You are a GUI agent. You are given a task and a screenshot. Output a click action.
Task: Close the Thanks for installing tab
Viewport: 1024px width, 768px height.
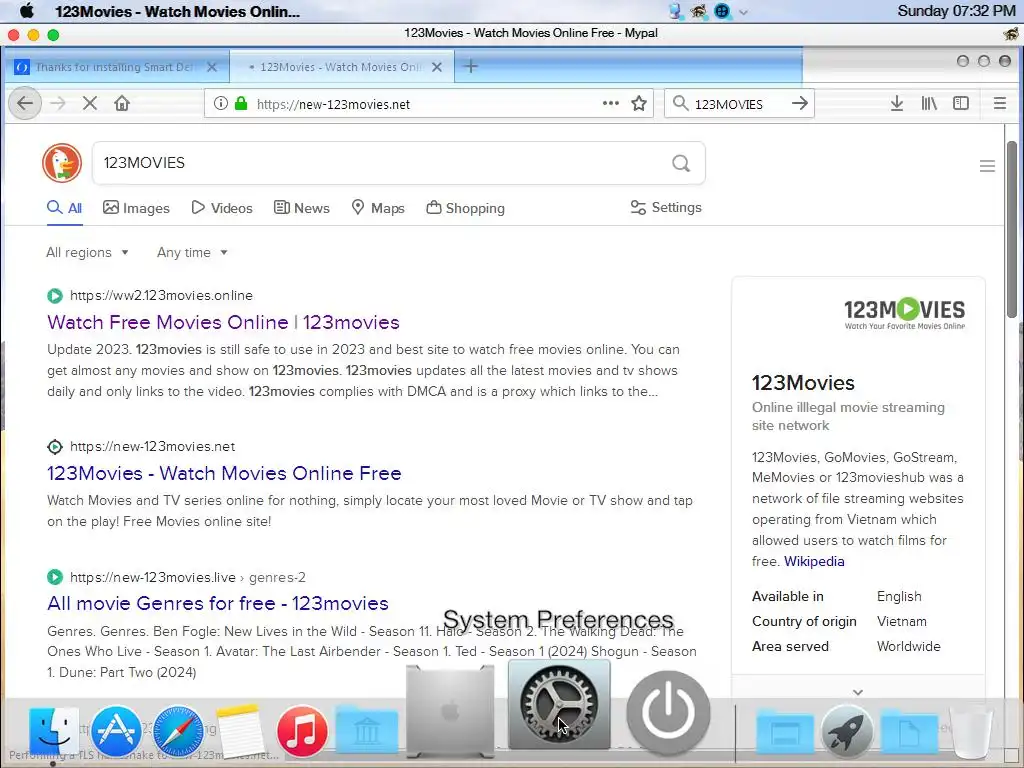coord(212,67)
